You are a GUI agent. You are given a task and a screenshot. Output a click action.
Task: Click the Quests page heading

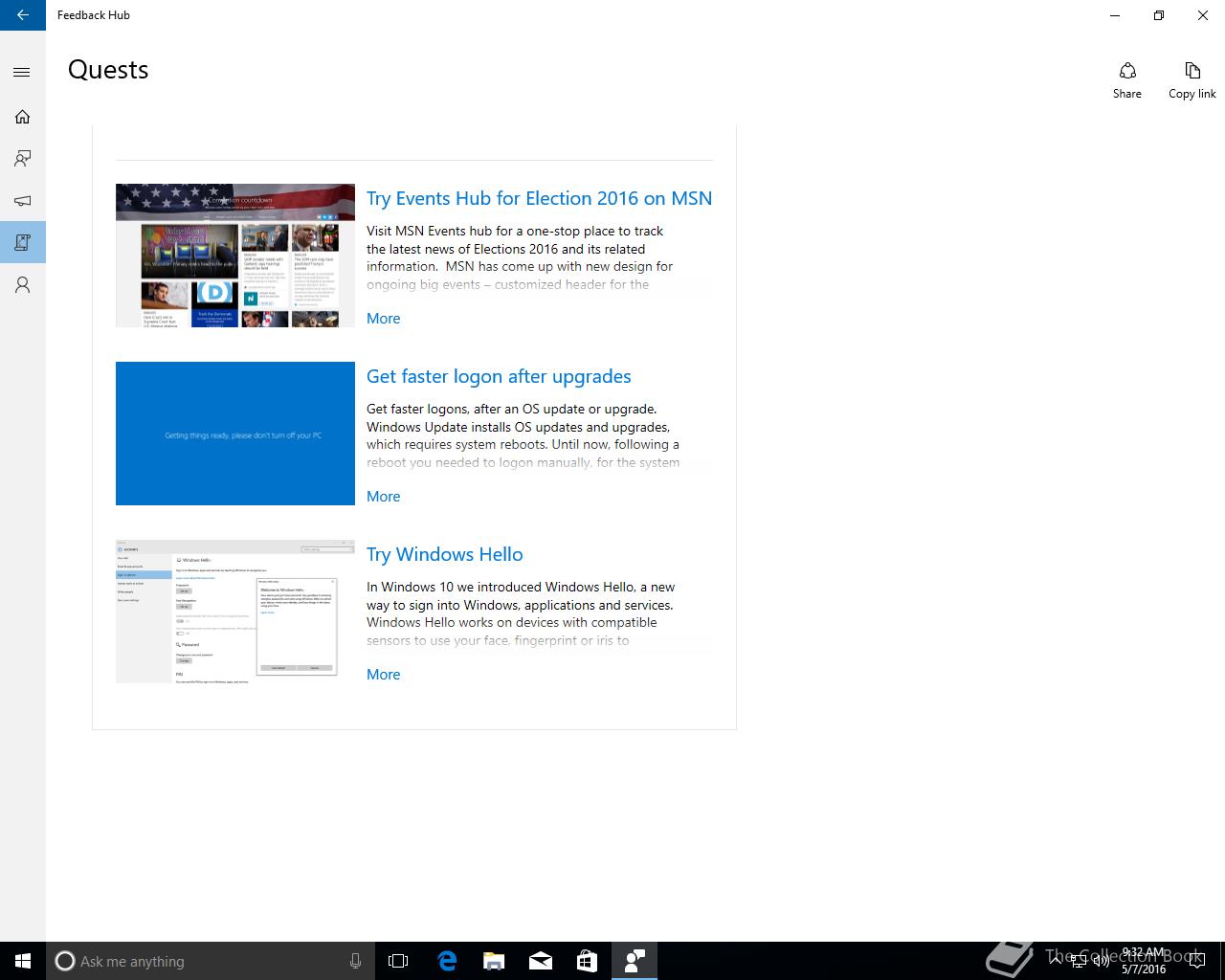coord(108,70)
